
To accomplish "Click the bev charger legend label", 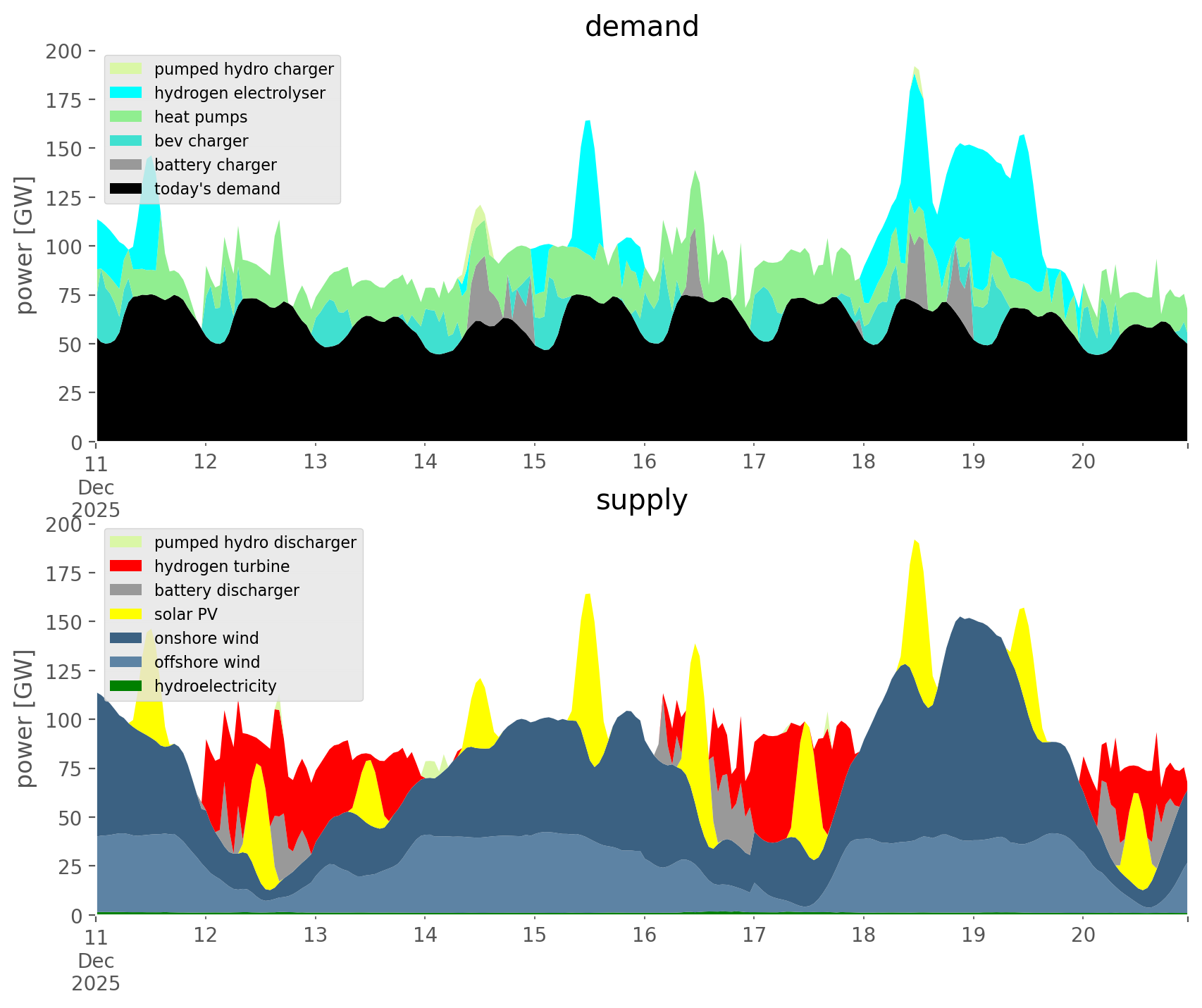I will coord(201,141).
